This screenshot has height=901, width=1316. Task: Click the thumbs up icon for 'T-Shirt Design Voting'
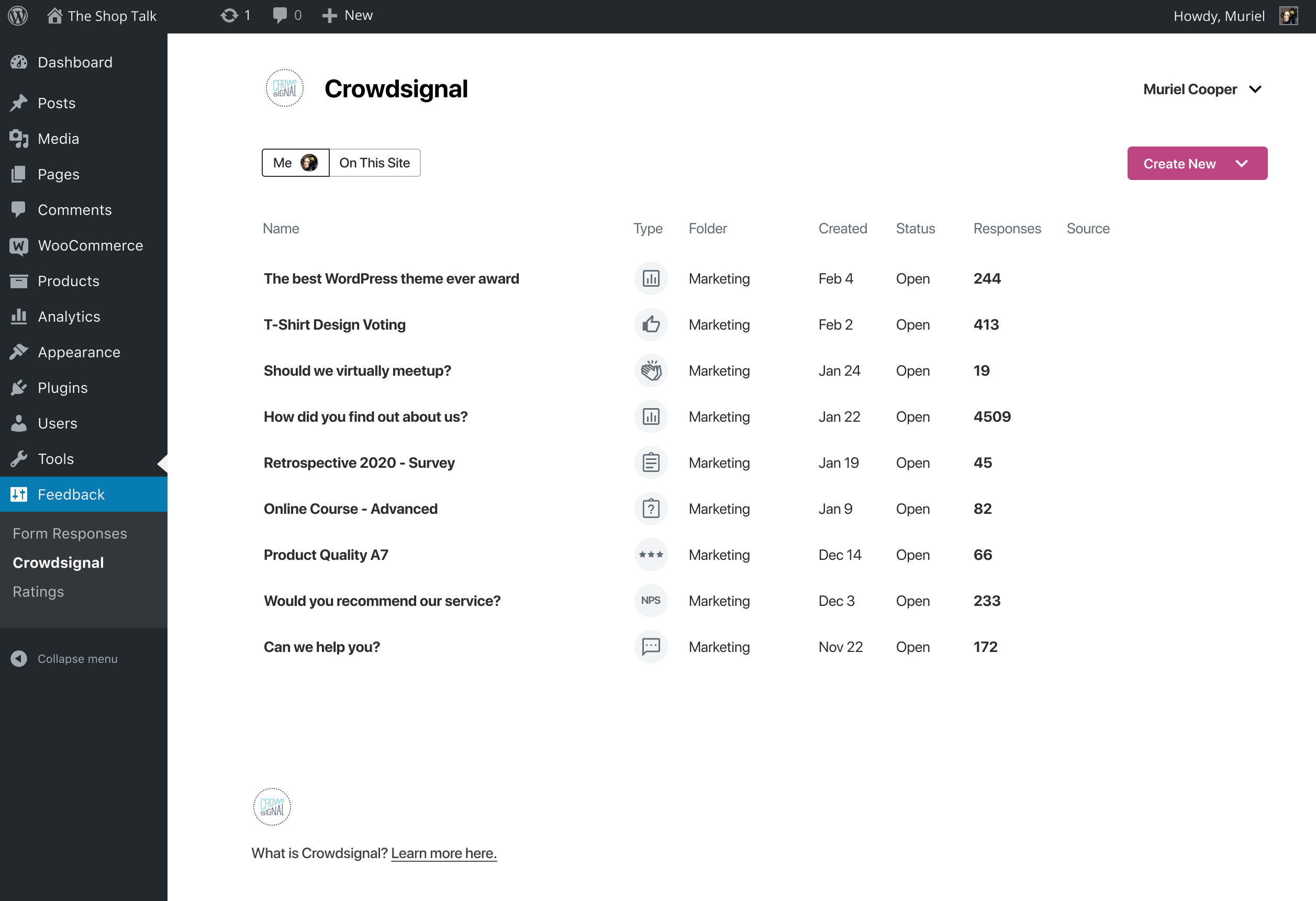click(651, 324)
